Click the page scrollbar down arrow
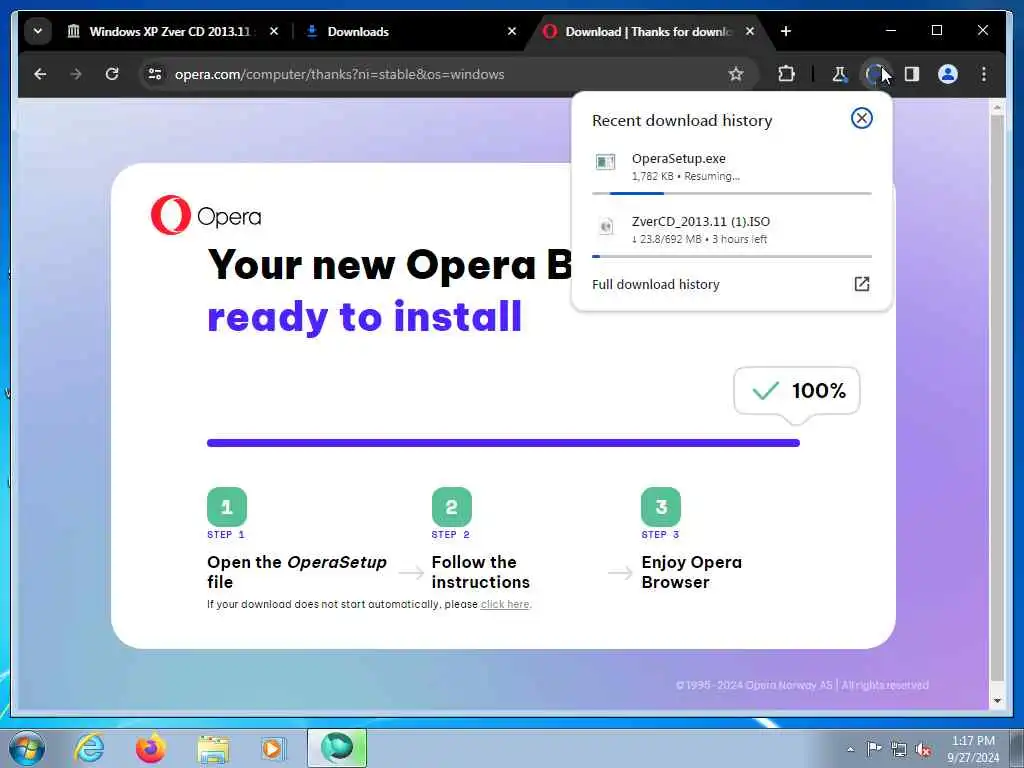This screenshot has height=768, width=1024. pos(997,701)
